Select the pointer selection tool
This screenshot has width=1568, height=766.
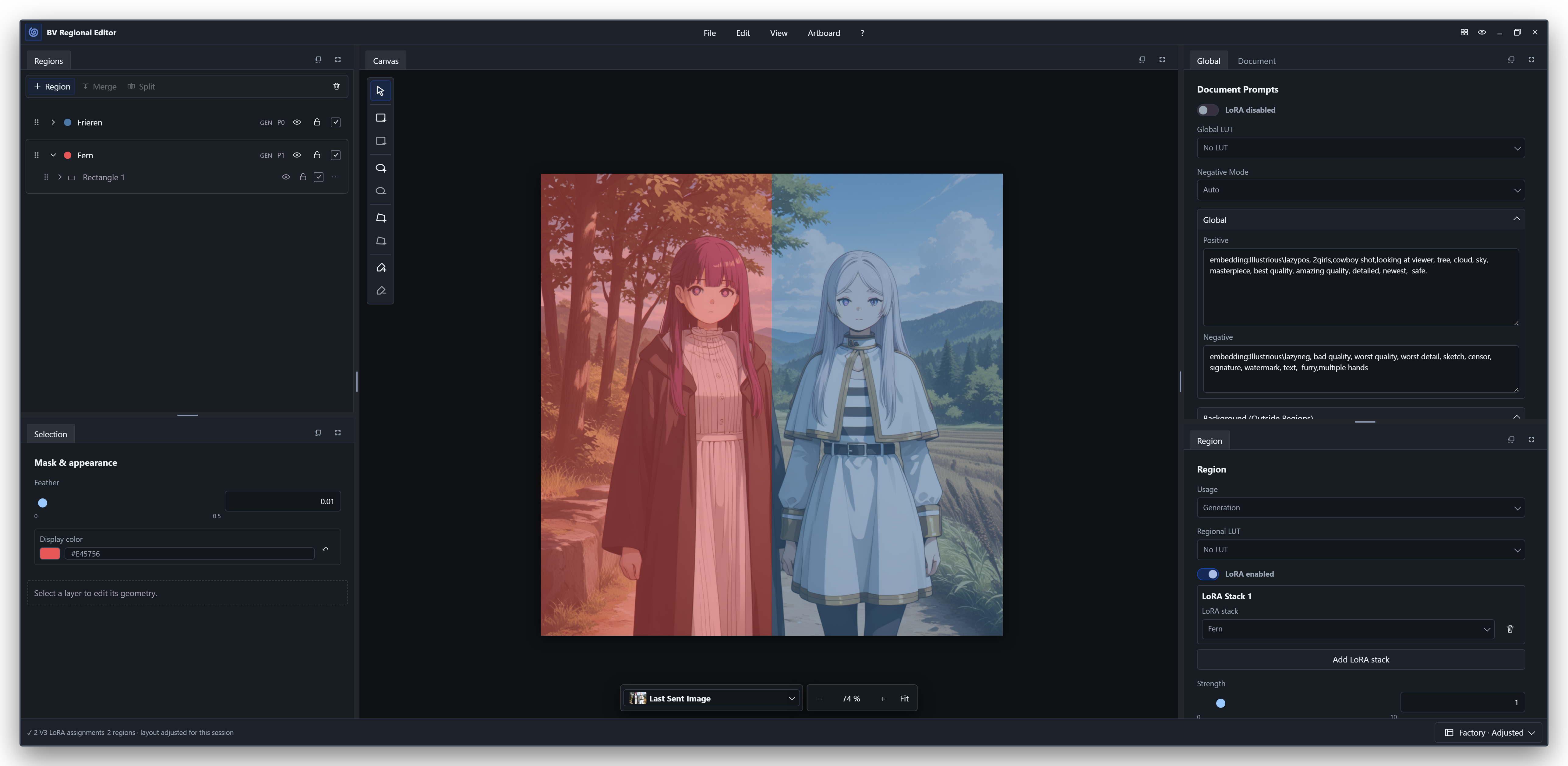pyautogui.click(x=380, y=91)
